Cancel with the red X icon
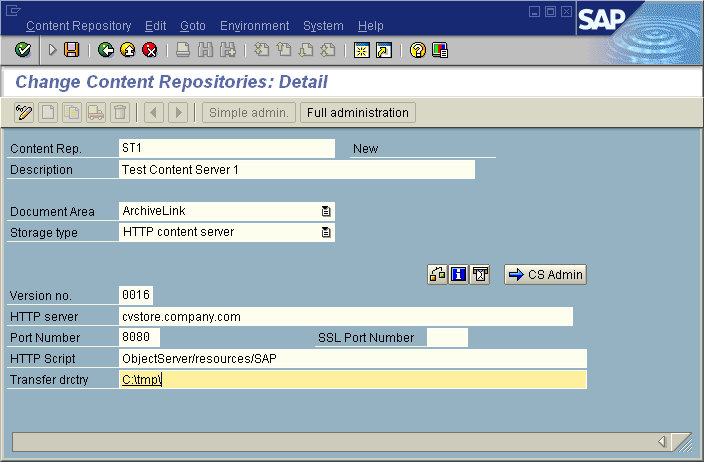 [150, 49]
